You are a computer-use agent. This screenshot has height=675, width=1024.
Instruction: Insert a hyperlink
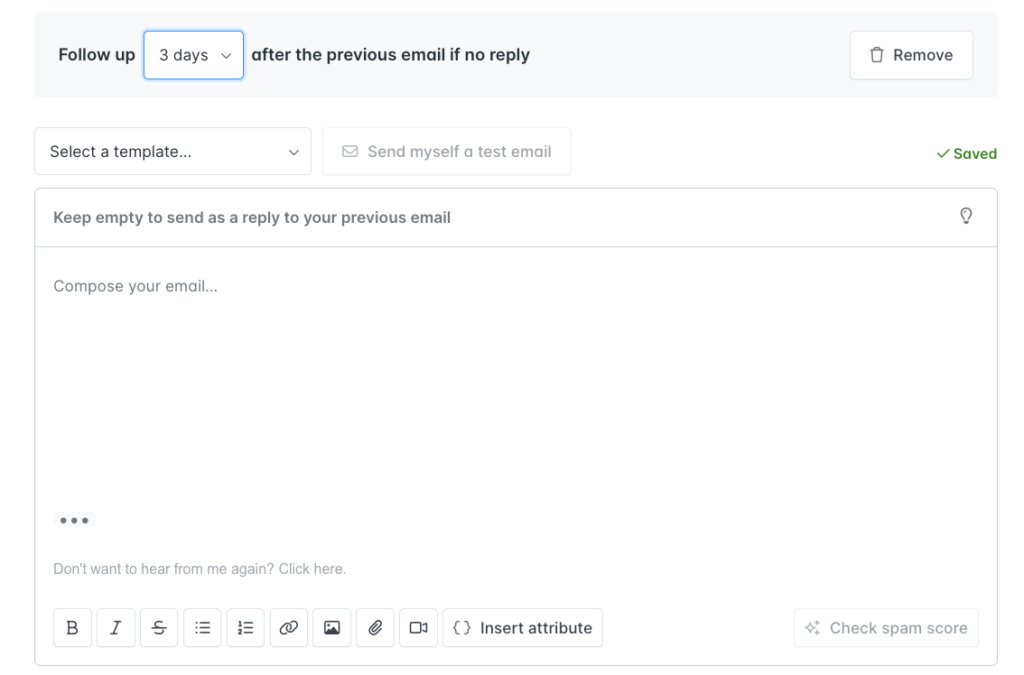[288, 627]
